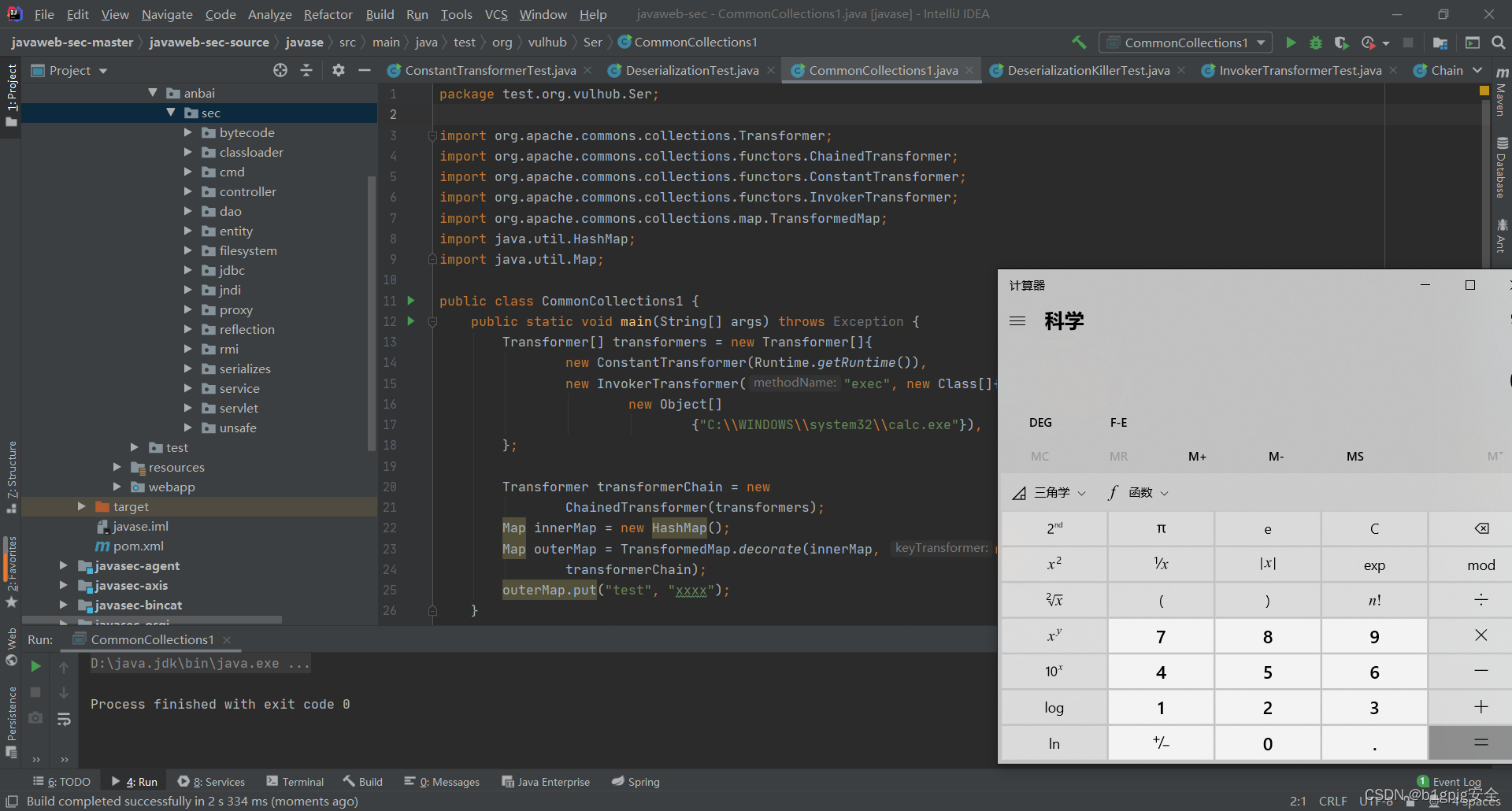1512x811 pixels.
Task: Click the CRLF line separator indicator
Action: tap(1332, 801)
